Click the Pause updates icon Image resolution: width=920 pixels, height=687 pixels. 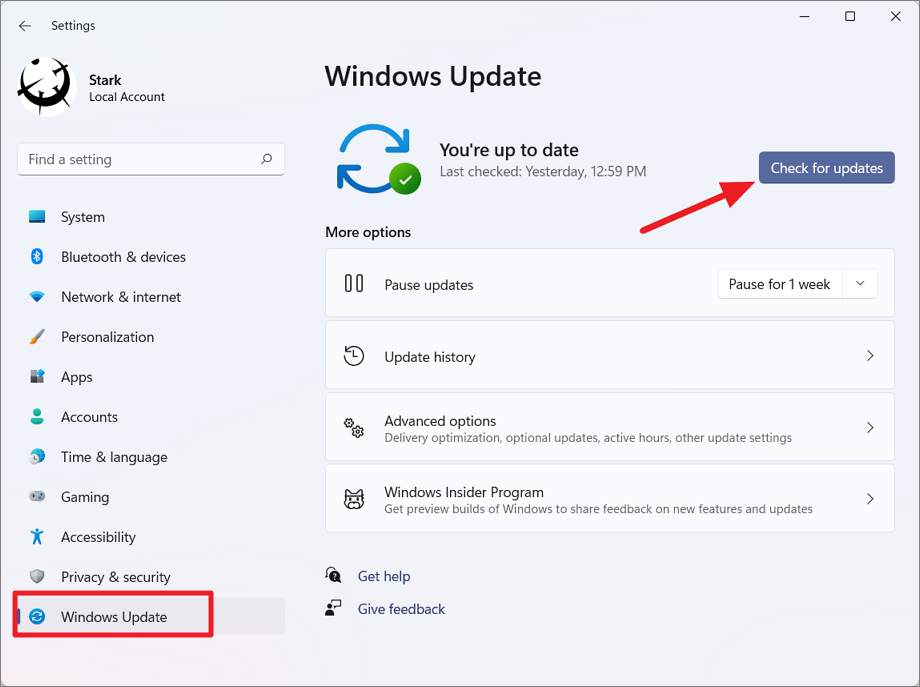354,284
